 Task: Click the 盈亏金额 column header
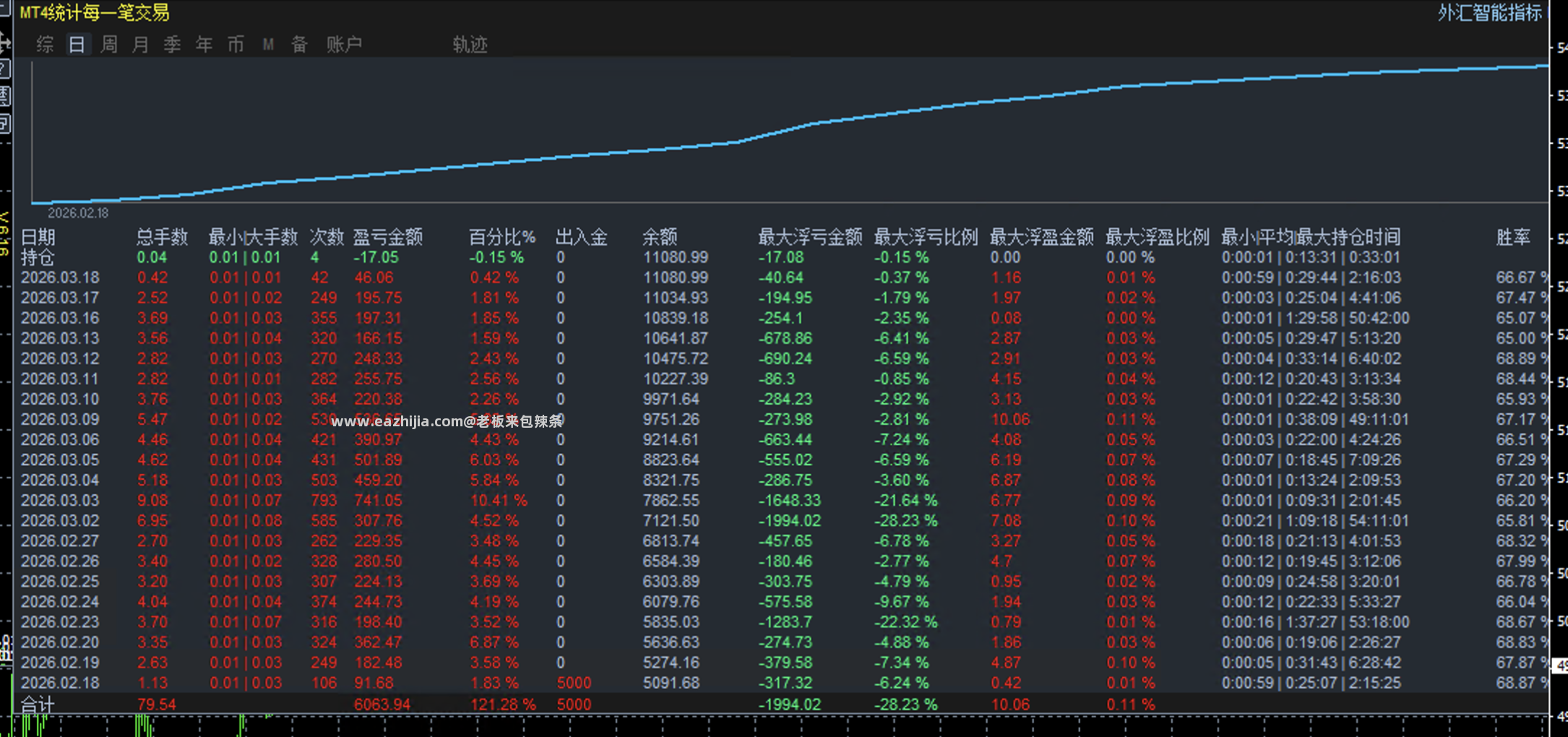388,237
